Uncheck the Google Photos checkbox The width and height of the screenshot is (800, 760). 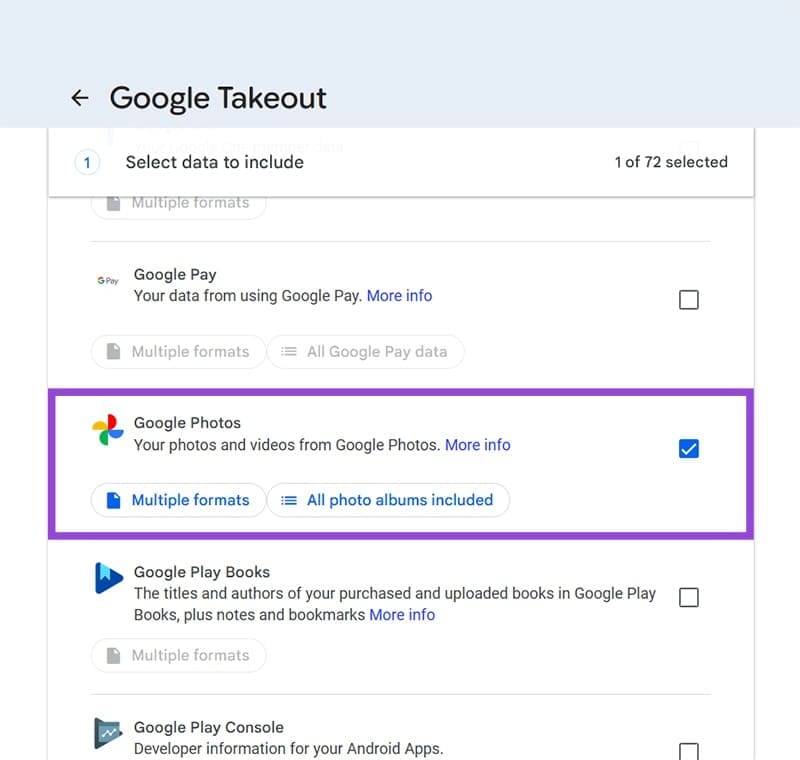click(688, 449)
